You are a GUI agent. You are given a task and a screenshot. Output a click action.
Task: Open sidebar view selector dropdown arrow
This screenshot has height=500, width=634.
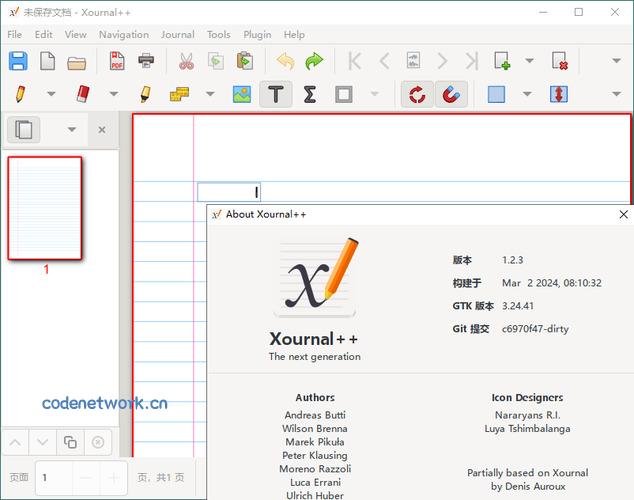pos(71,130)
